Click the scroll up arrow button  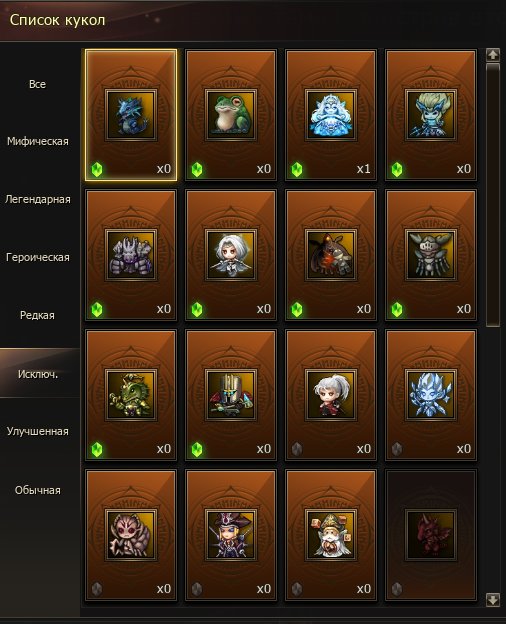[493, 55]
